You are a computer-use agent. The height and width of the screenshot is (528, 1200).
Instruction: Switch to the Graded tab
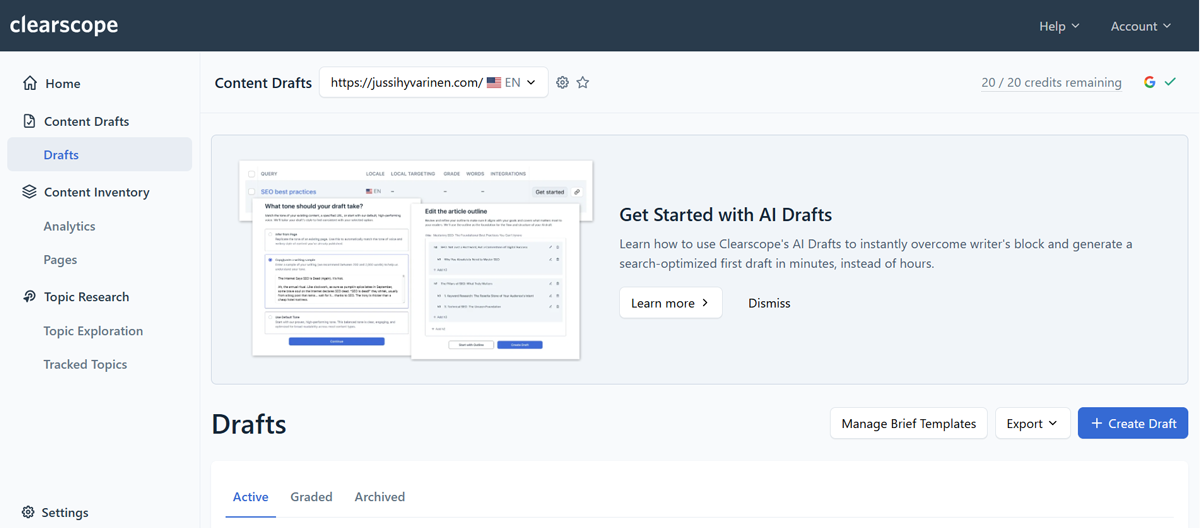311,497
